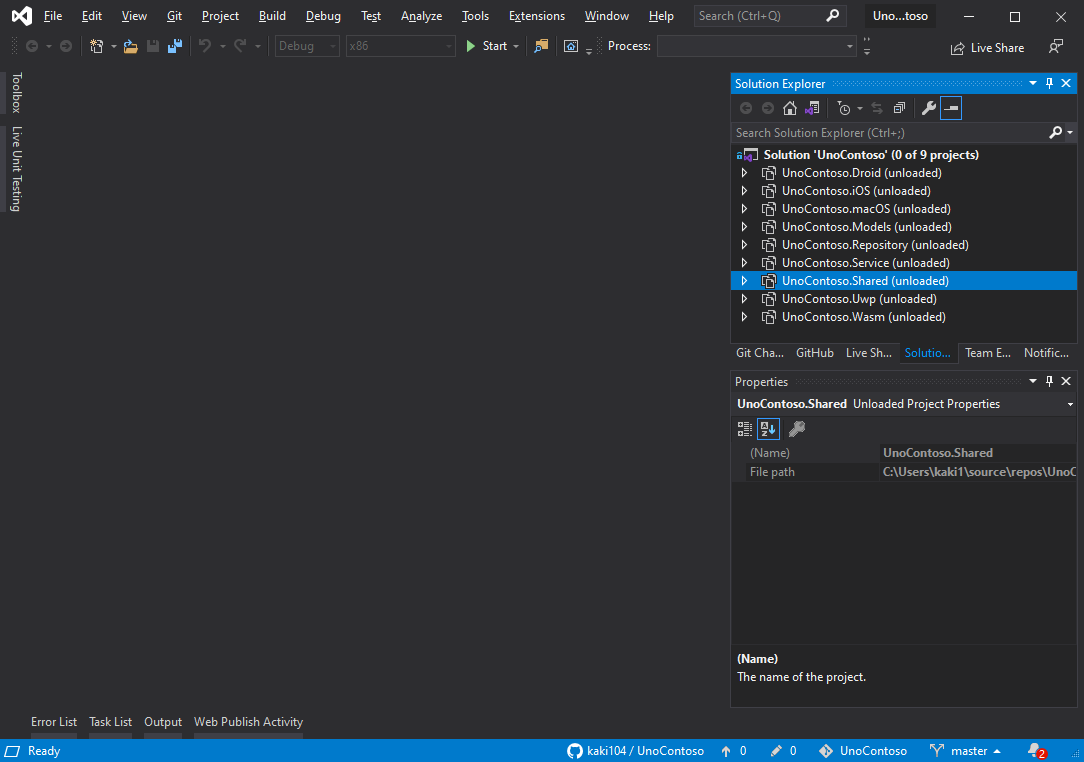
Task: Pin the Solution Explorer with Auto Hide icon
Action: tap(1049, 83)
